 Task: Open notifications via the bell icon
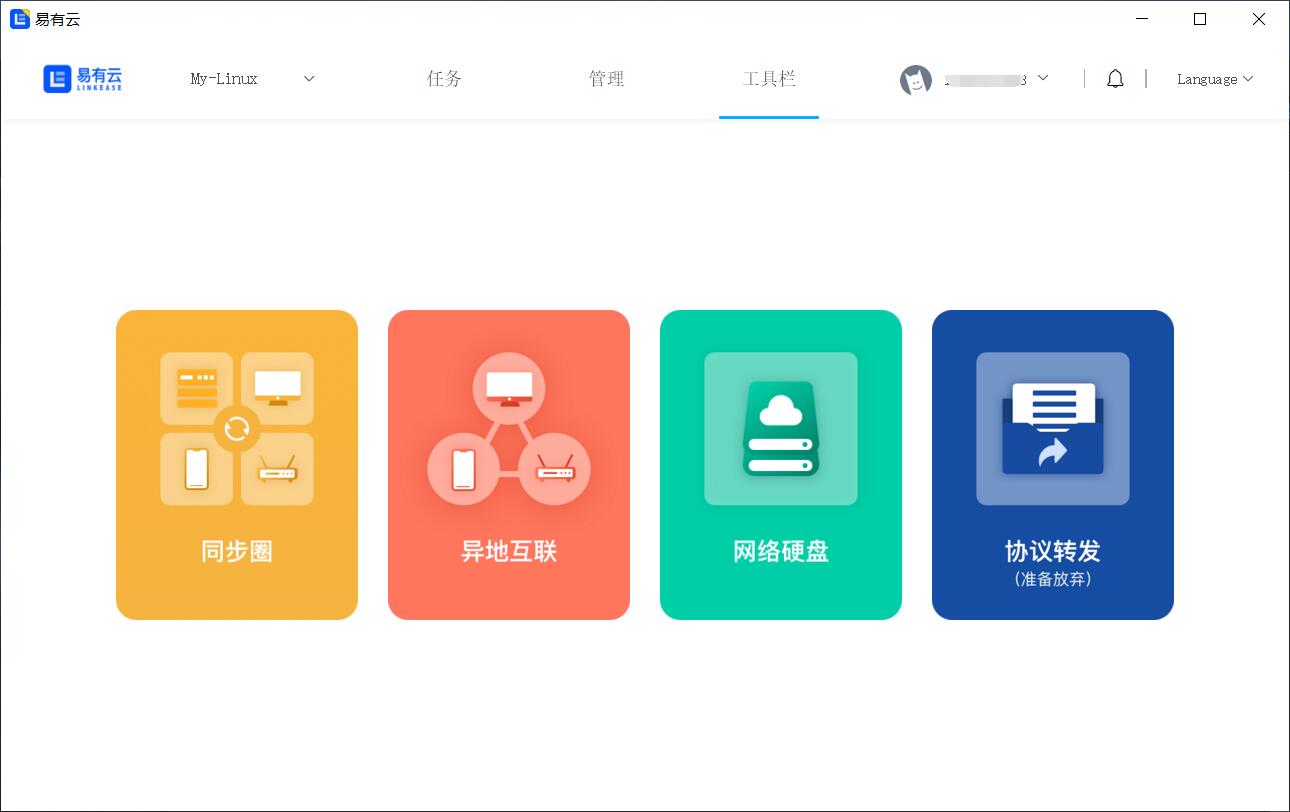click(1115, 79)
